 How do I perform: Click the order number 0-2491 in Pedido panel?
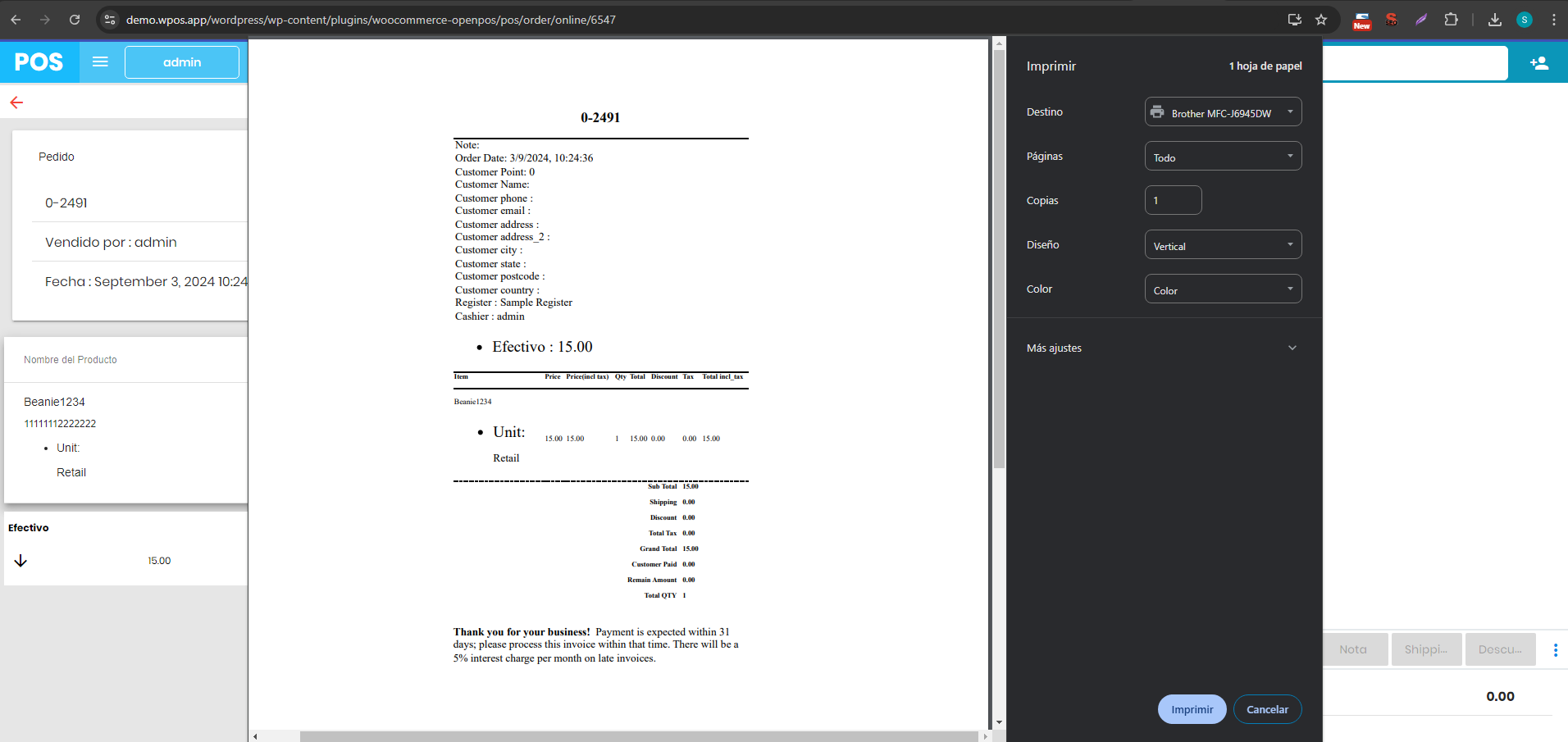pyautogui.click(x=66, y=203)
